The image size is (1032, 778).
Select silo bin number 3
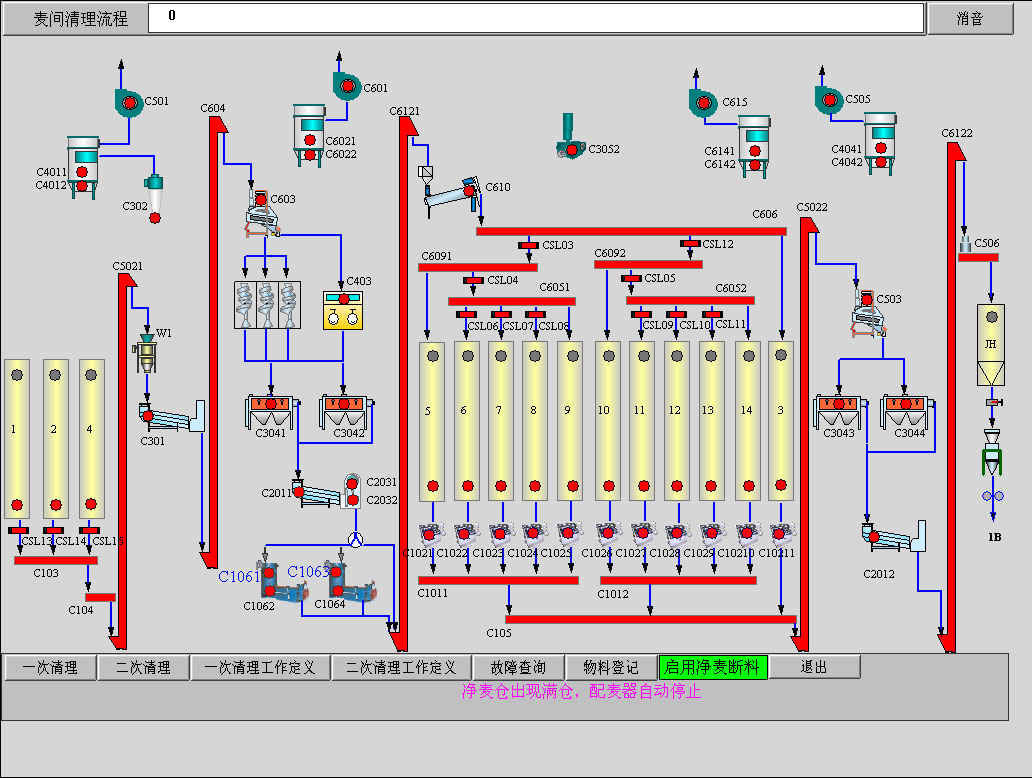click(781, 421)
